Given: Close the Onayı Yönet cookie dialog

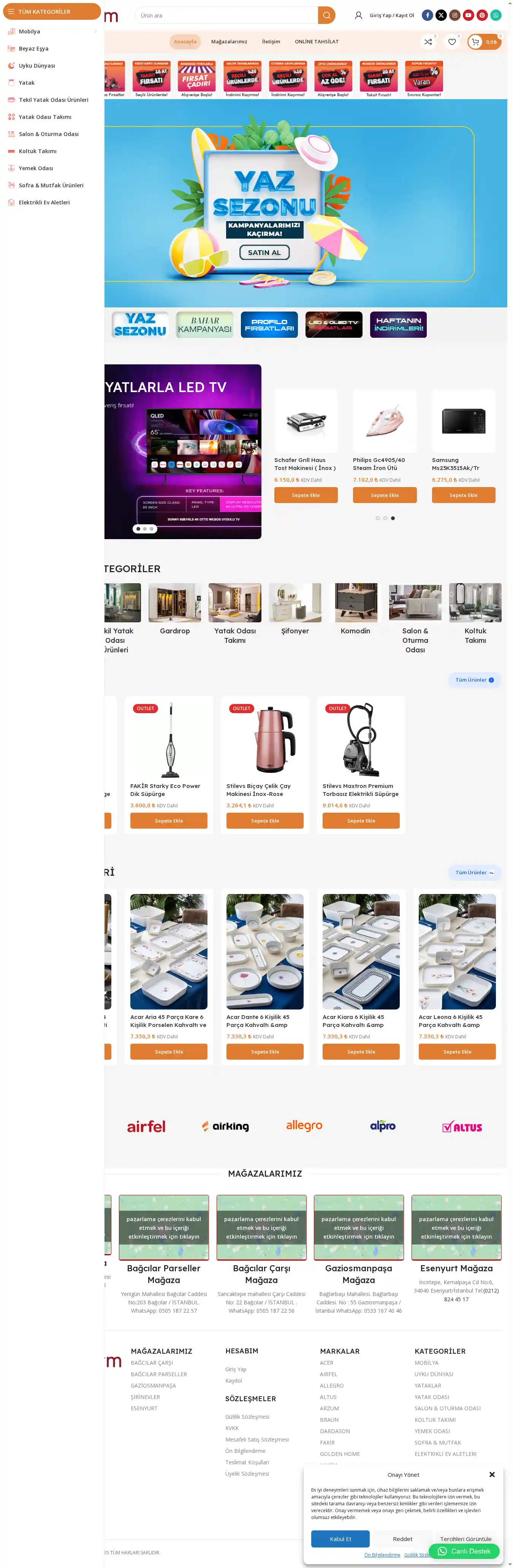Looking at the screenshot, I should point(492,1474).
